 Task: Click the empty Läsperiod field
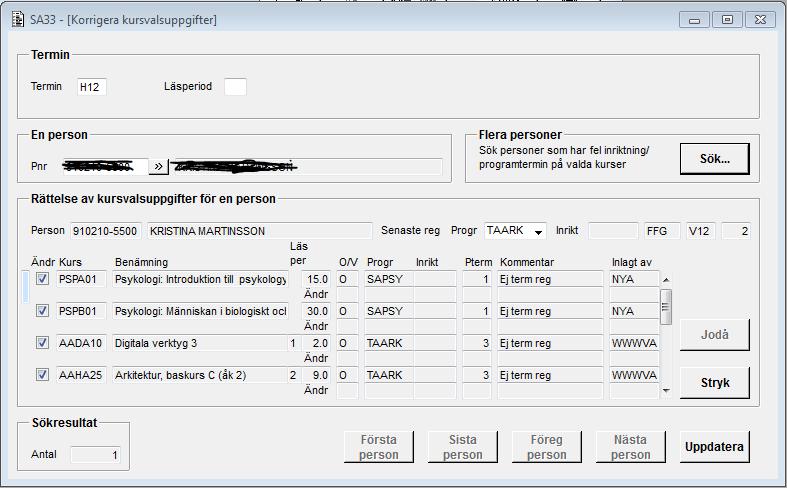click(x=235, y=87)
